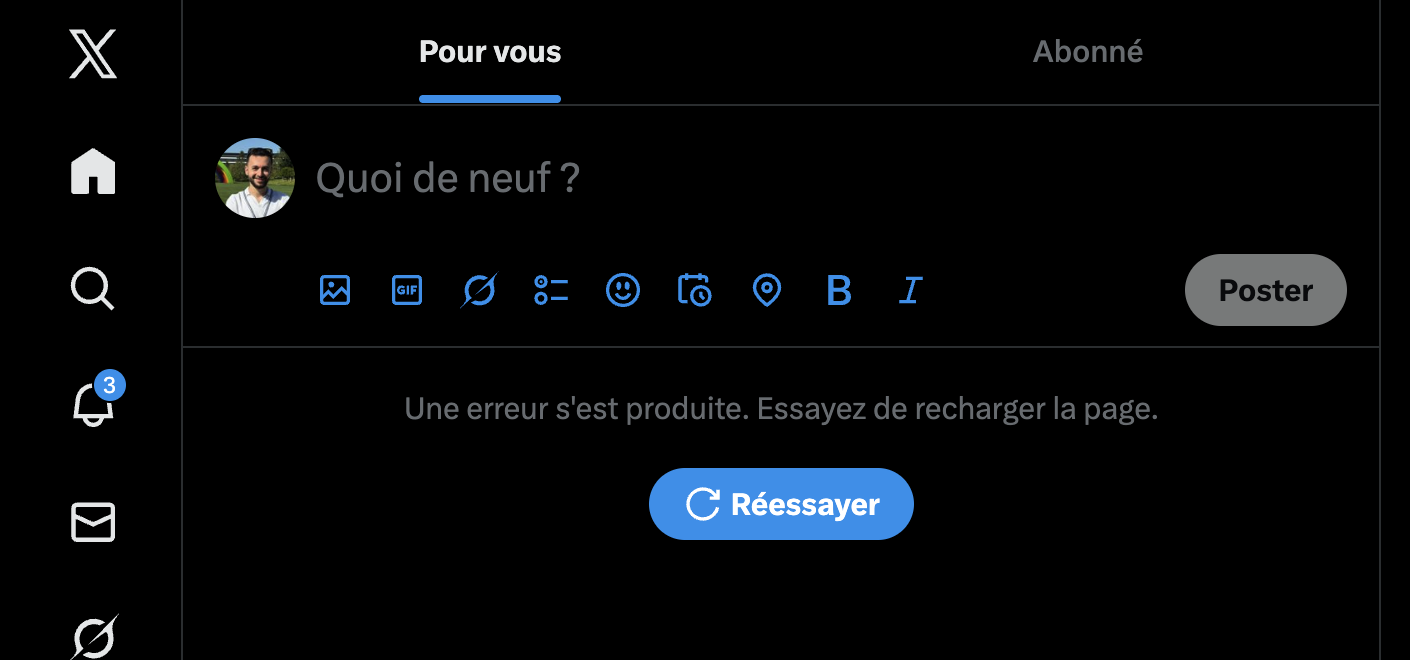Insert a GIF into the post

click(x=407, y=290)
